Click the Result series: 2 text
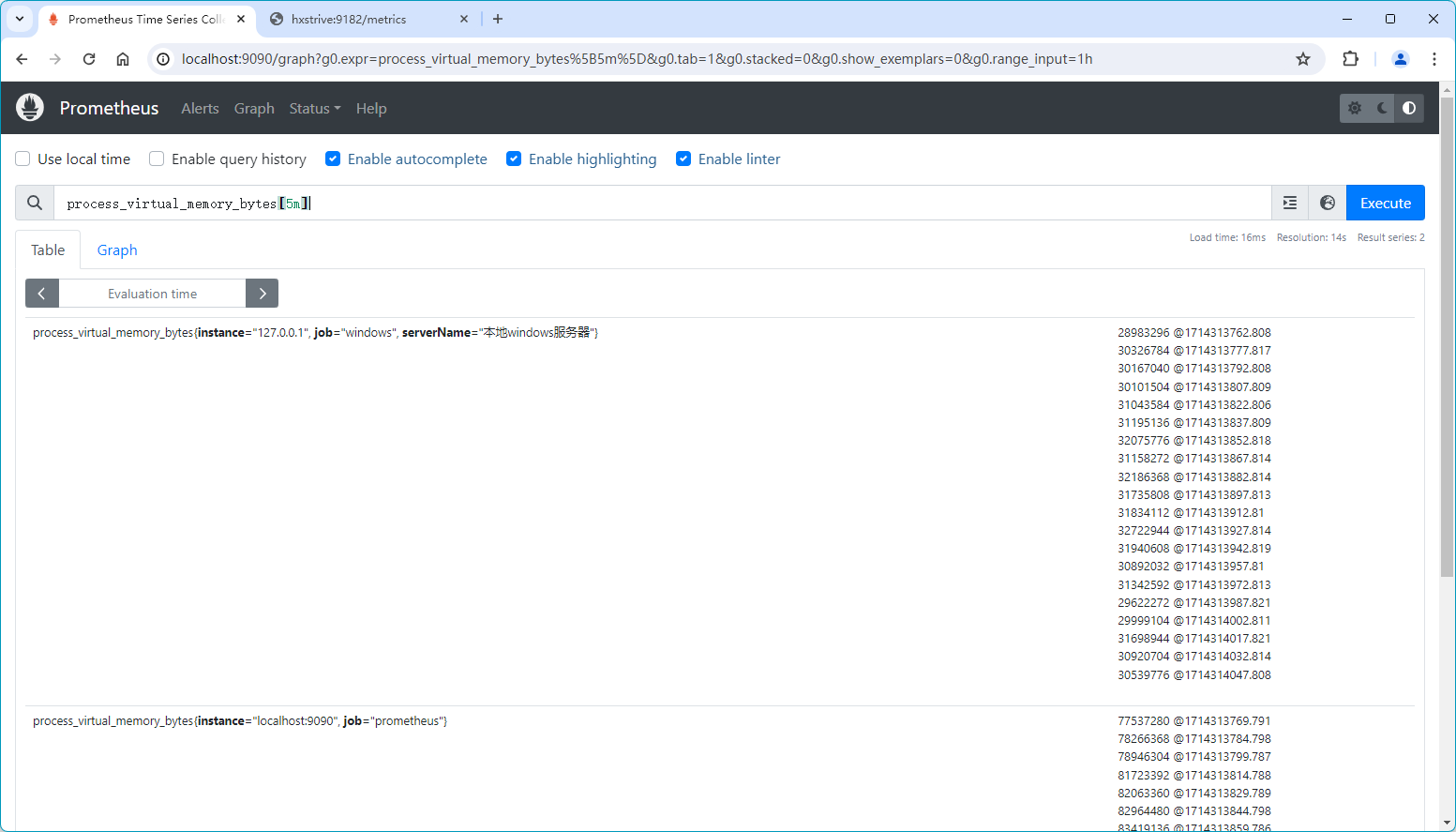 [x=1391, y=237]
